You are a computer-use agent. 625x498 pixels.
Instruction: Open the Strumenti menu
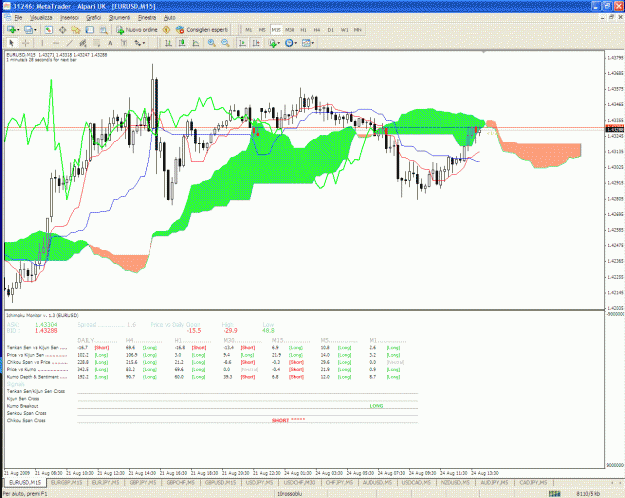(x=119, y=18)
